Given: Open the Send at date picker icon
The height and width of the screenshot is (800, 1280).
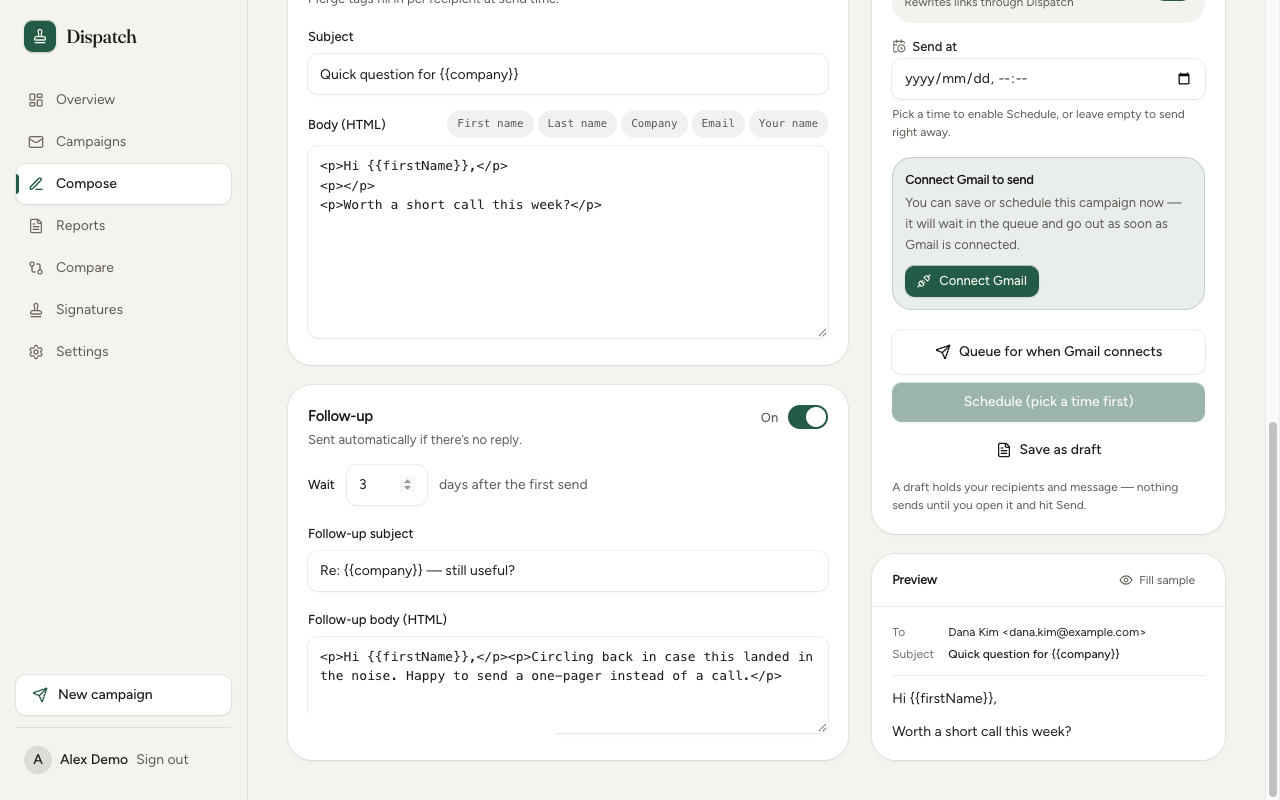Looking at the screenshot, I should tap(1184, 79).
